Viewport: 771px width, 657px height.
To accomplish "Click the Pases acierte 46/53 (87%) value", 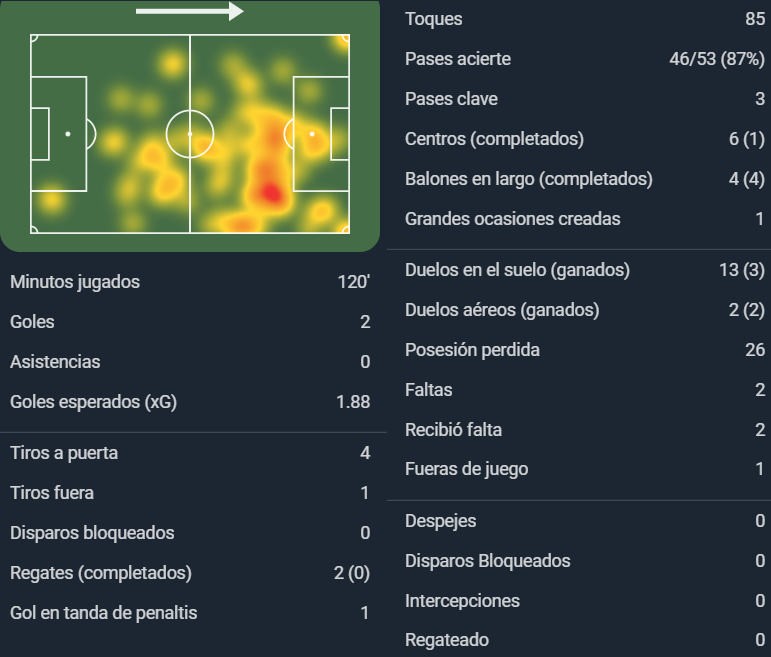I will pos(717,59).
